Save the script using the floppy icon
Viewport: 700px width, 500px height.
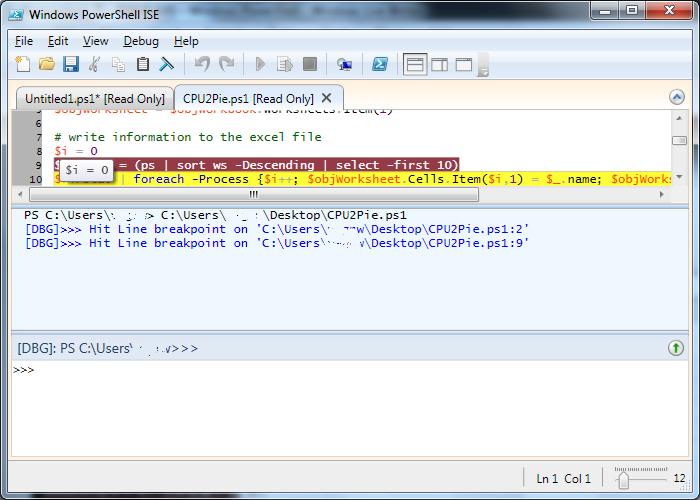(71, 64)
